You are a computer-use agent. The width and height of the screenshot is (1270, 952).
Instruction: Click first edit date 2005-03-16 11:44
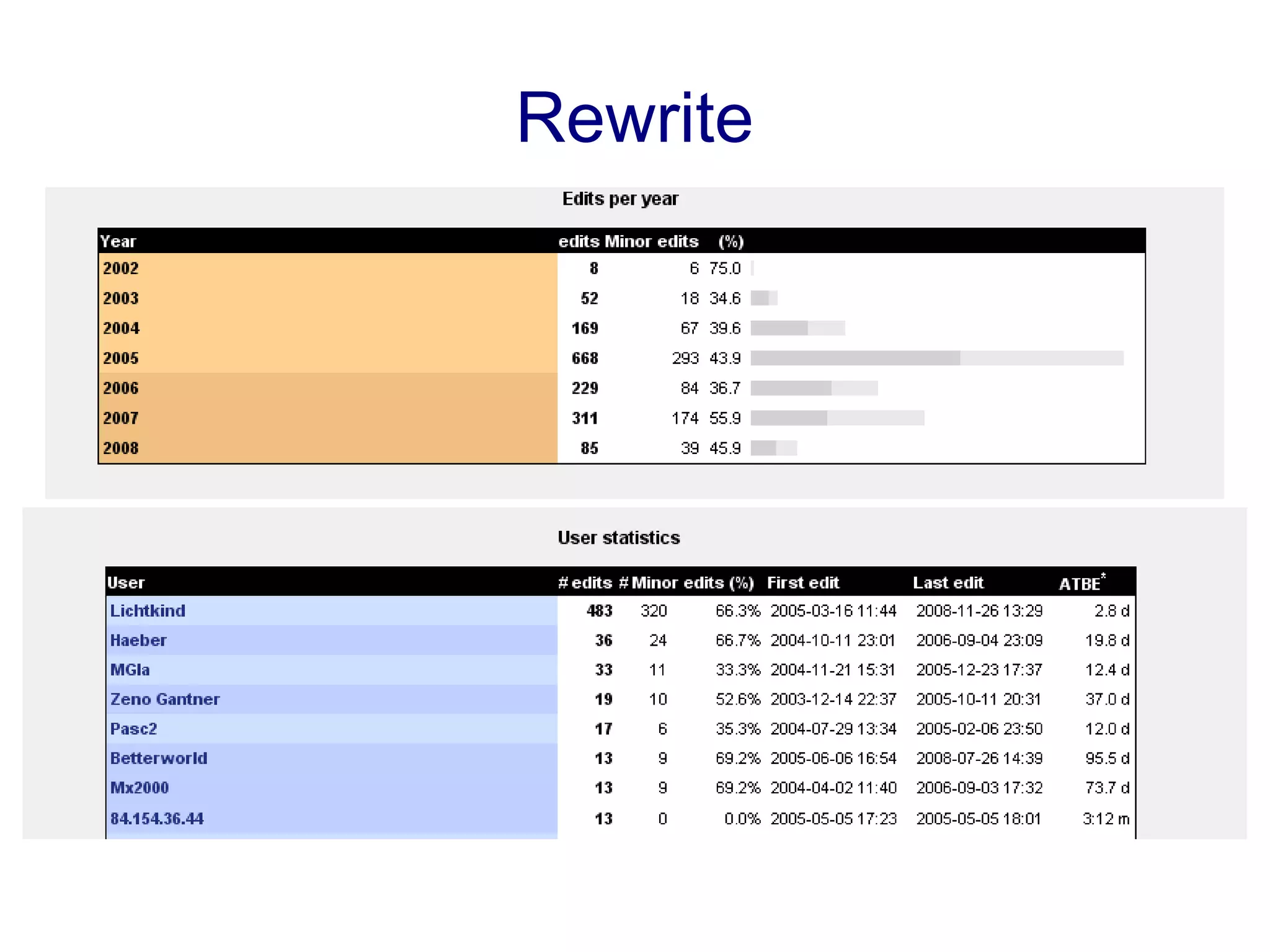pos(833,611)
